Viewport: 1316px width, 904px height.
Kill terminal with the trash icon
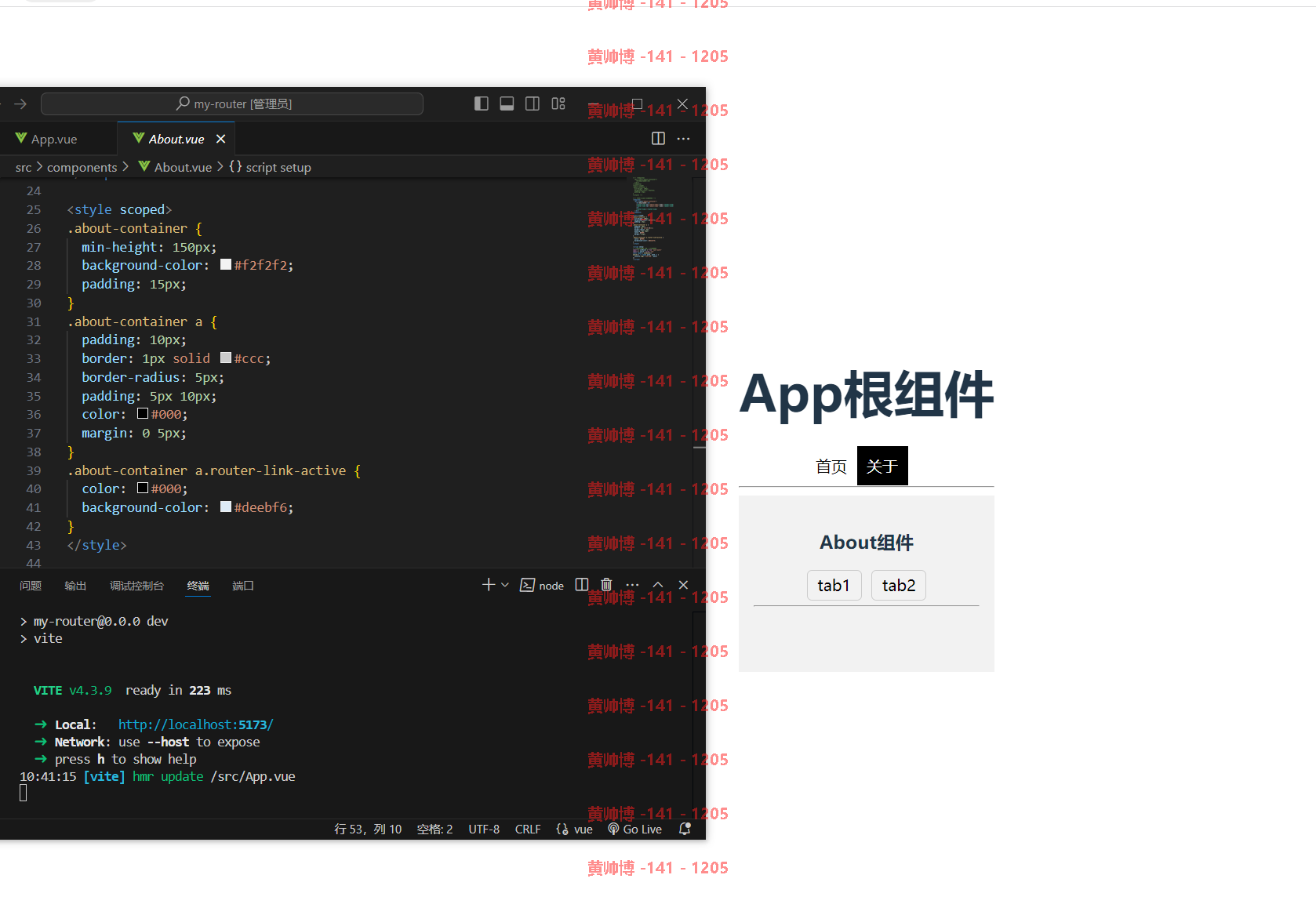point(606,585)
